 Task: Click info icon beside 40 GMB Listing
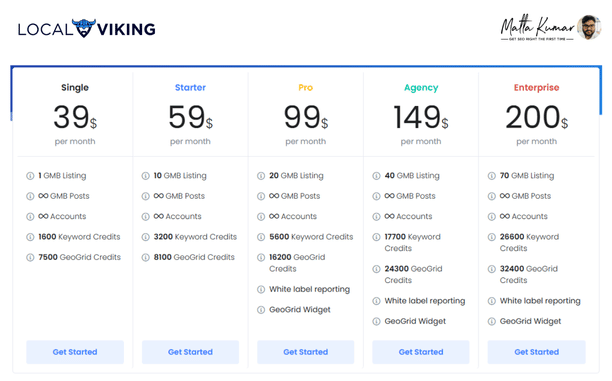pyautogui.click(x=376, y=176)
